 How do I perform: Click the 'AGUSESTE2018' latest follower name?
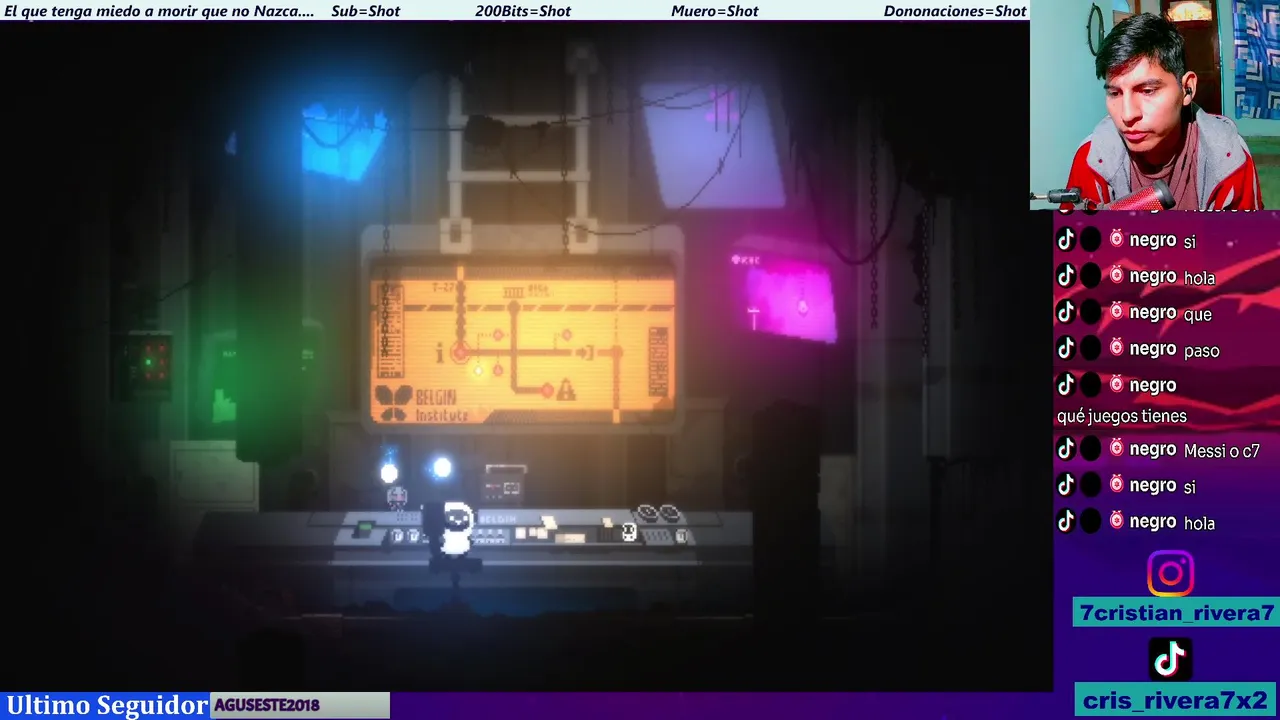click(x=267, y=705)
